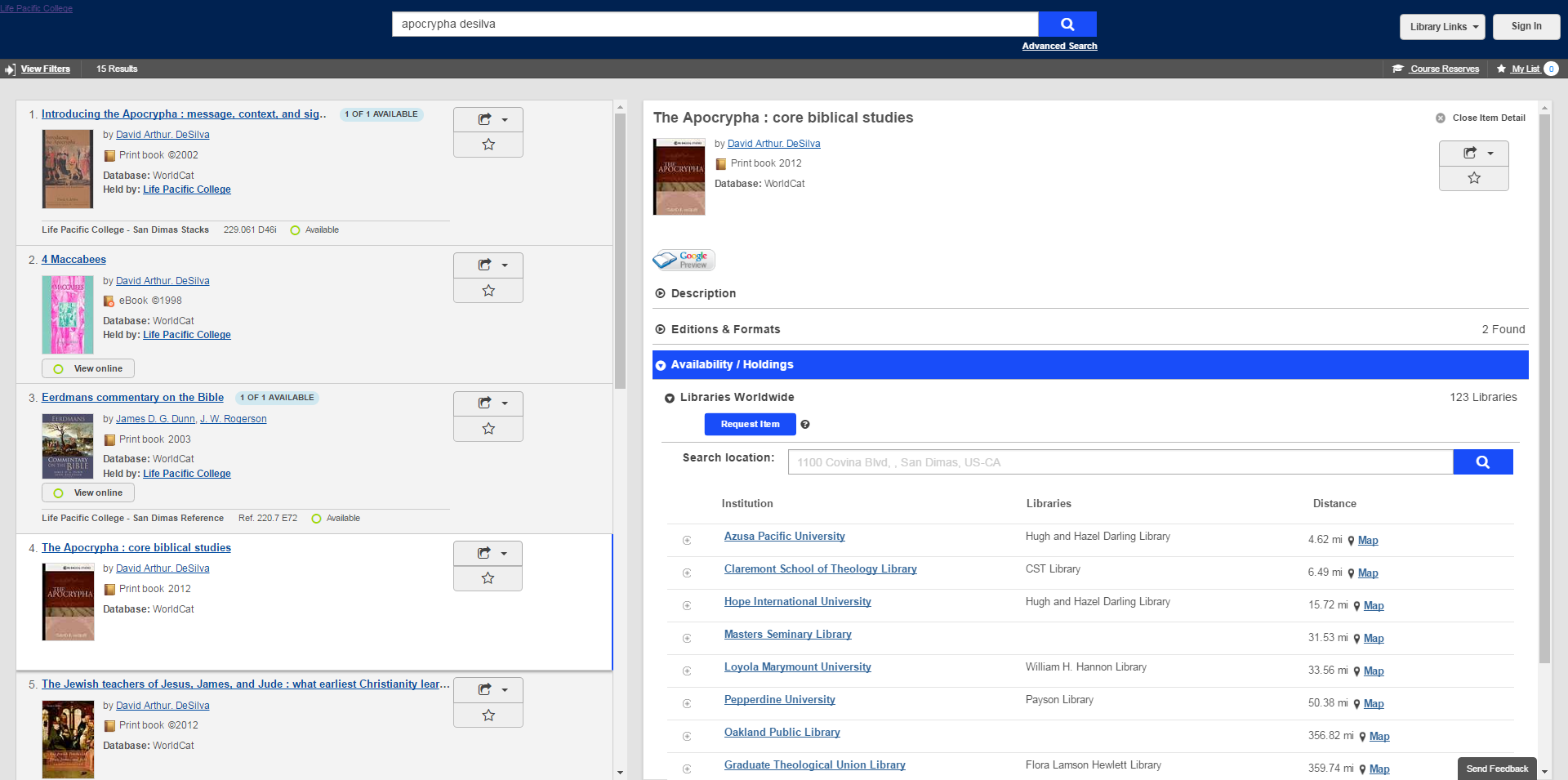Click the expand icon for Hope International University row

[x=687, y=606]
